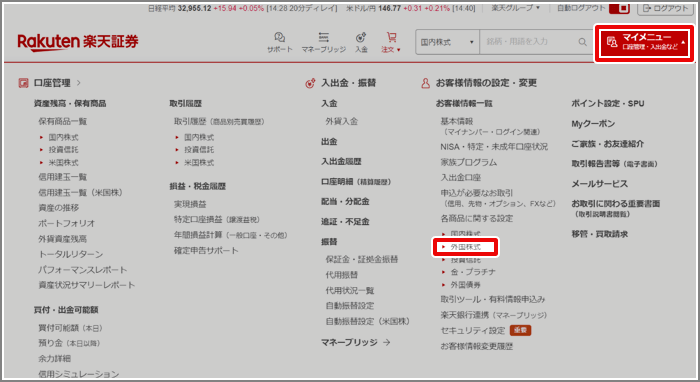Open ポートフォリオ link
700x382 pixels.
pyautogui.click(x=67, y=223)
